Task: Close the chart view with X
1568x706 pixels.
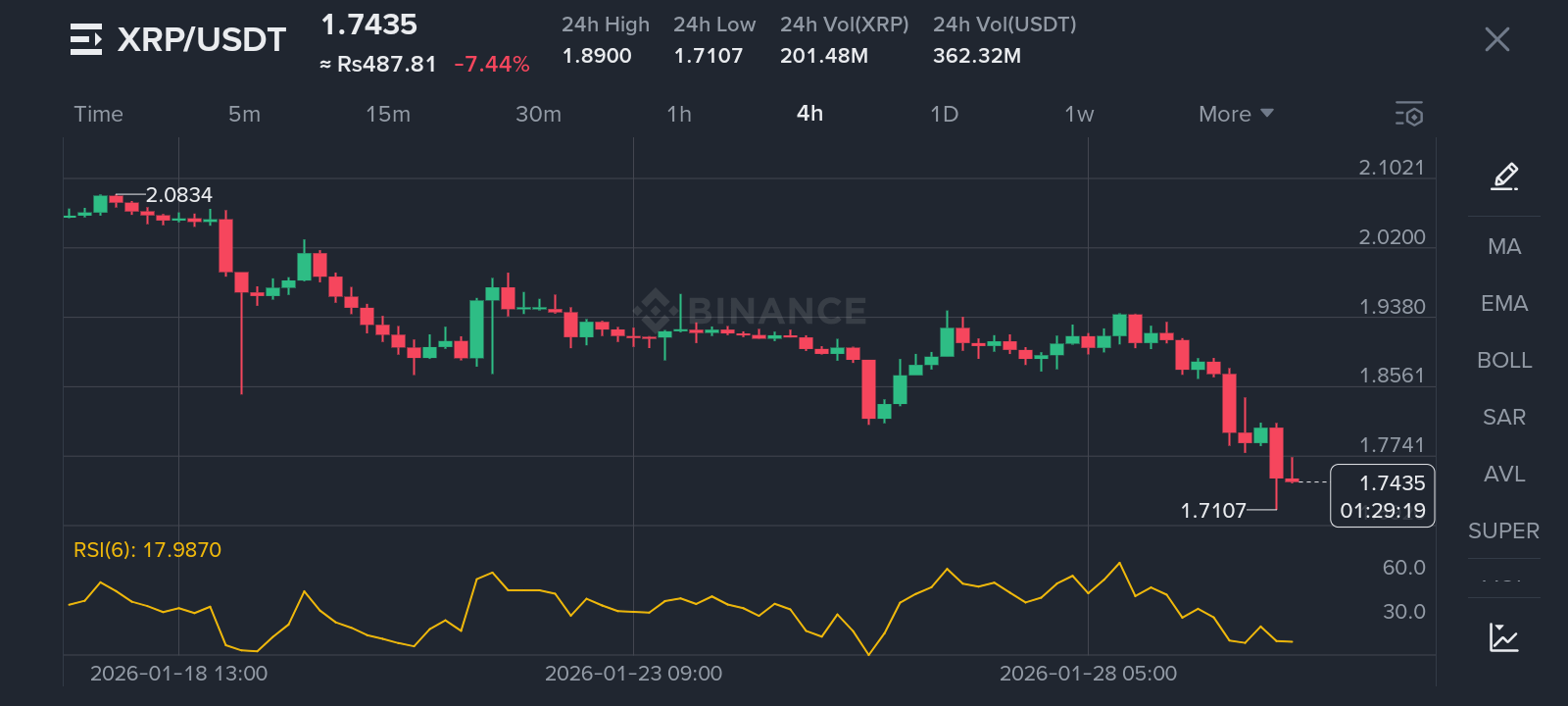Action: 1496,39
